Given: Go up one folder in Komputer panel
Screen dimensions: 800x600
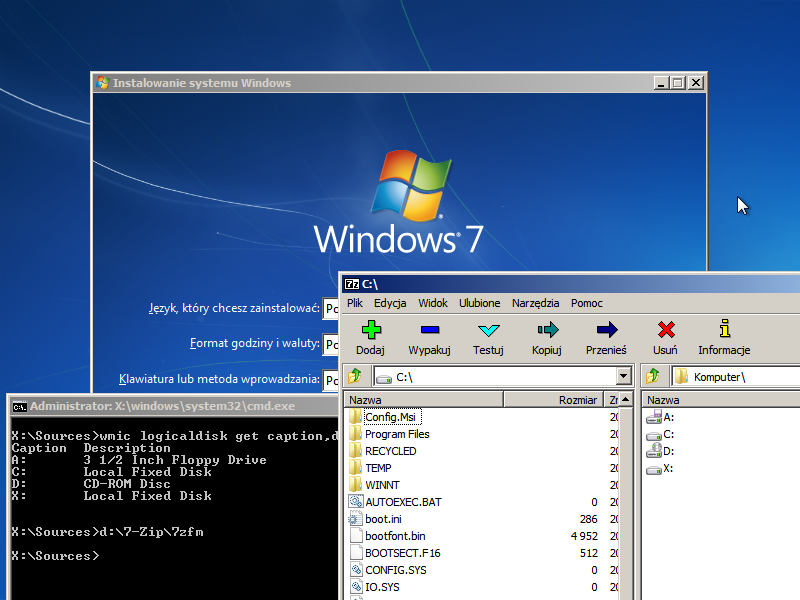Looking at the screenshot, I should coord(653,377).
